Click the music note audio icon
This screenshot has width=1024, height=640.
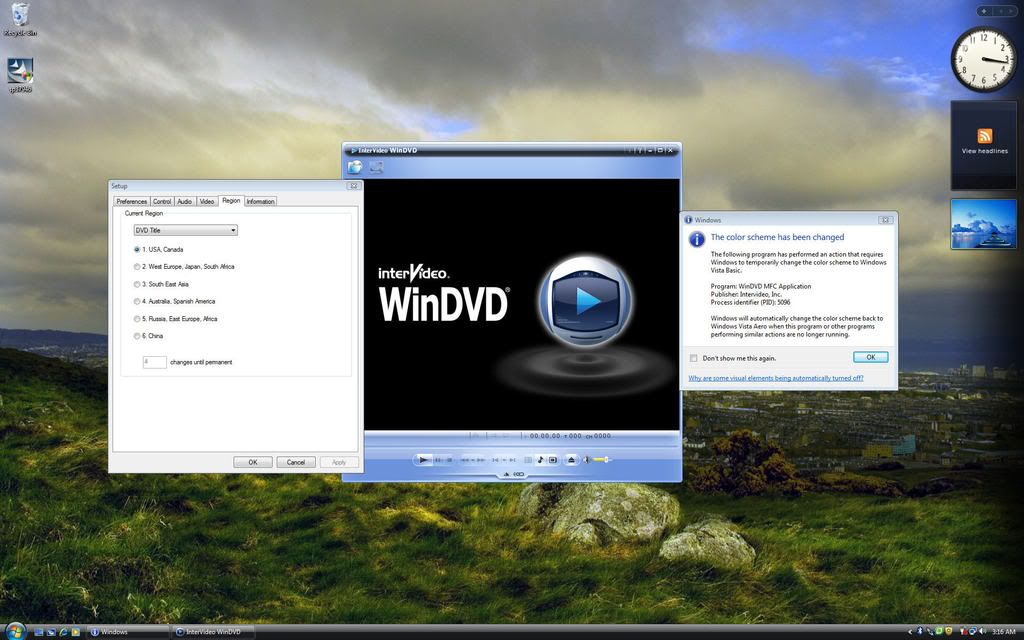point(540,460)
